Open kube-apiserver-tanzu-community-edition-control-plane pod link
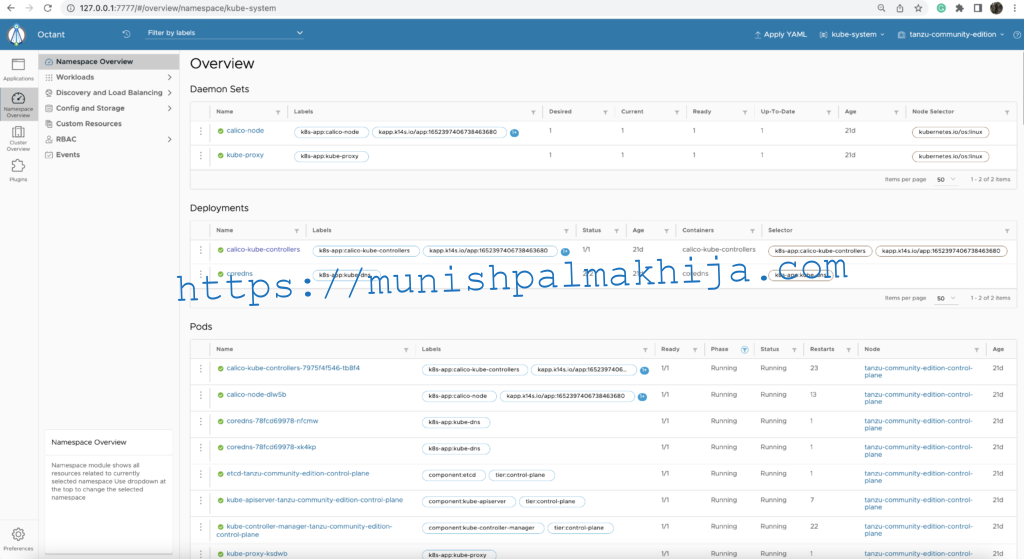Screen dimensions: 1024x559 click(x=315, y=500)
